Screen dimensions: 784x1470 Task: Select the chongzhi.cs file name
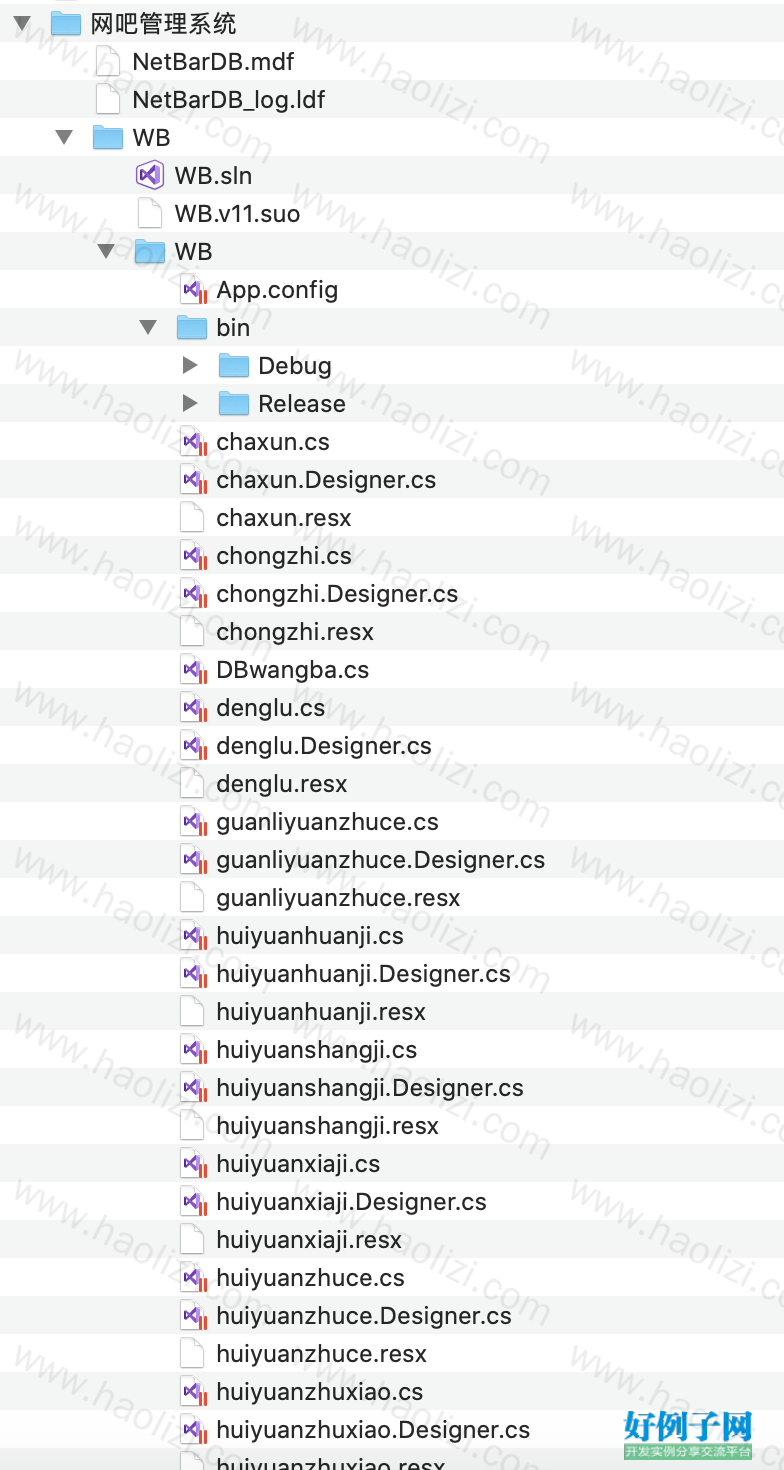[x=284, y=556]
